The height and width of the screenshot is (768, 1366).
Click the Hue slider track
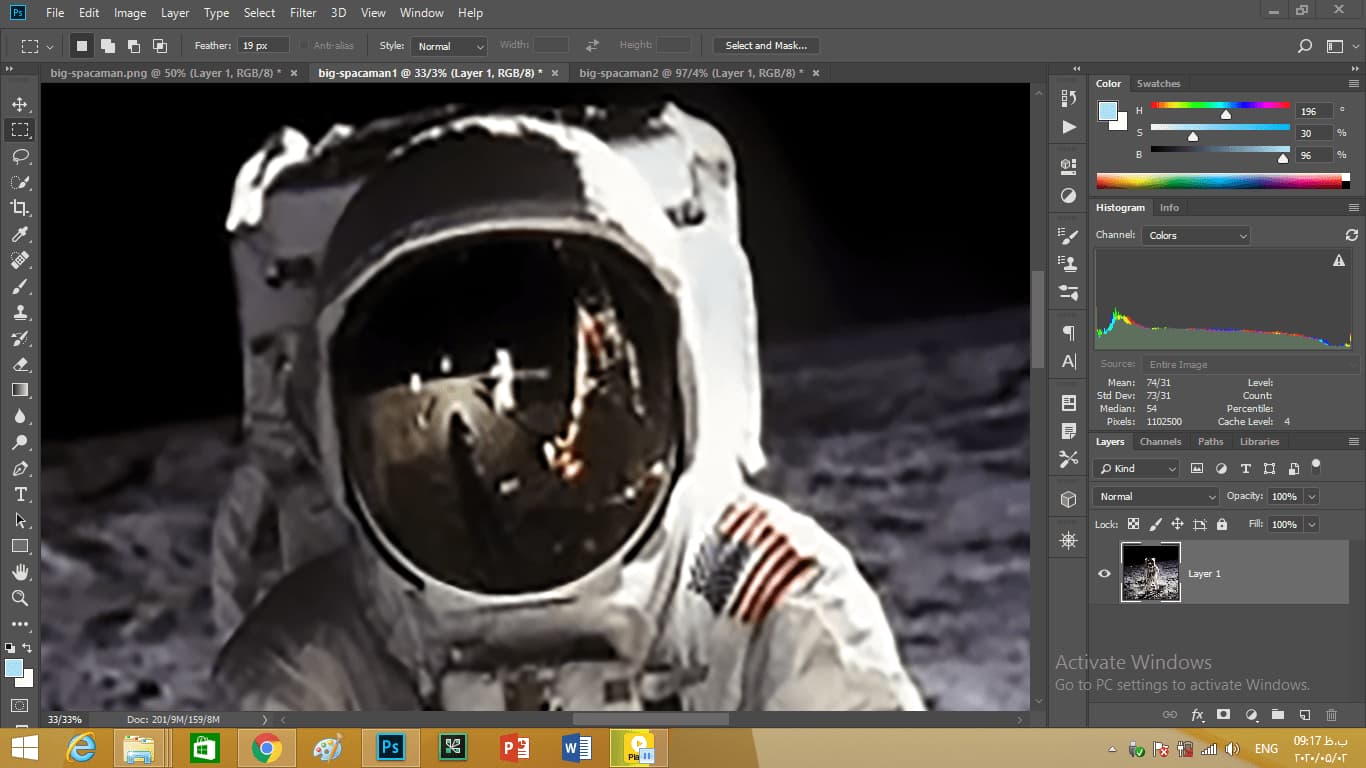point(1220,105)
